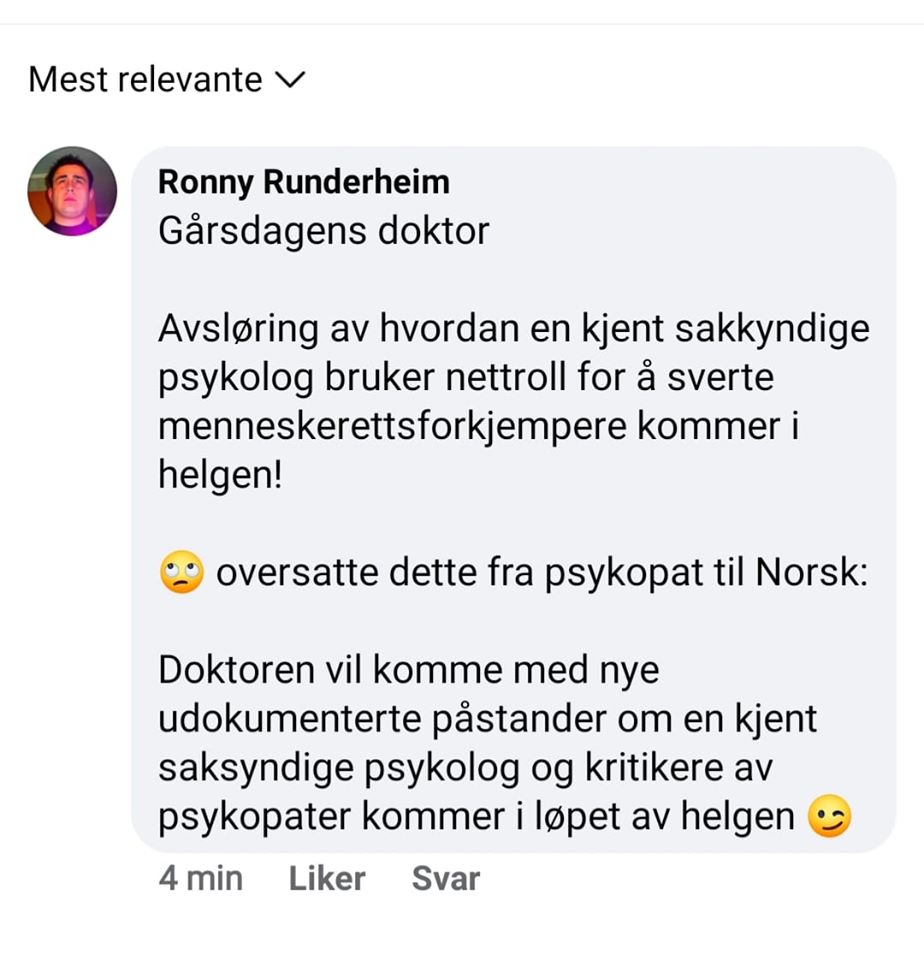Click the word helgen! in first paragraph

220,476
